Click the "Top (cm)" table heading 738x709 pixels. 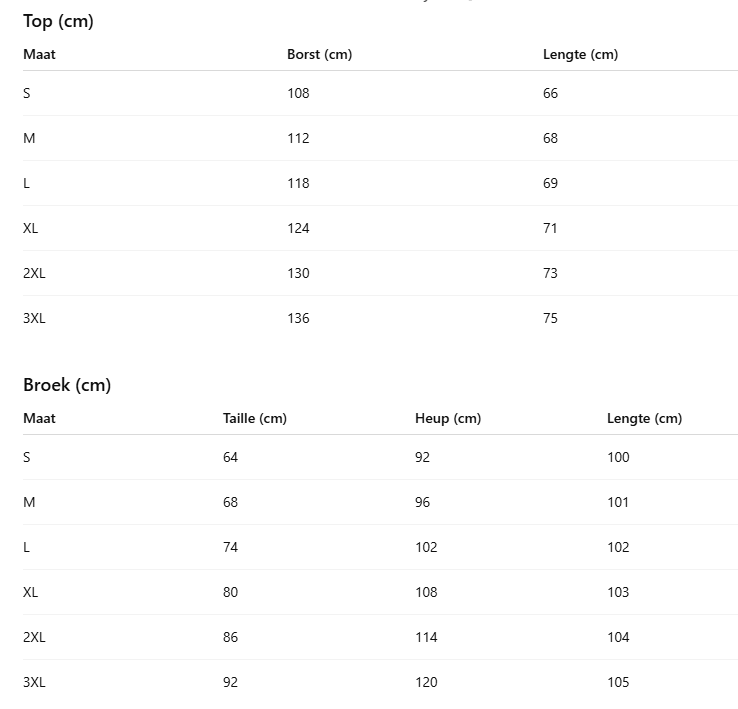[58, 21]
